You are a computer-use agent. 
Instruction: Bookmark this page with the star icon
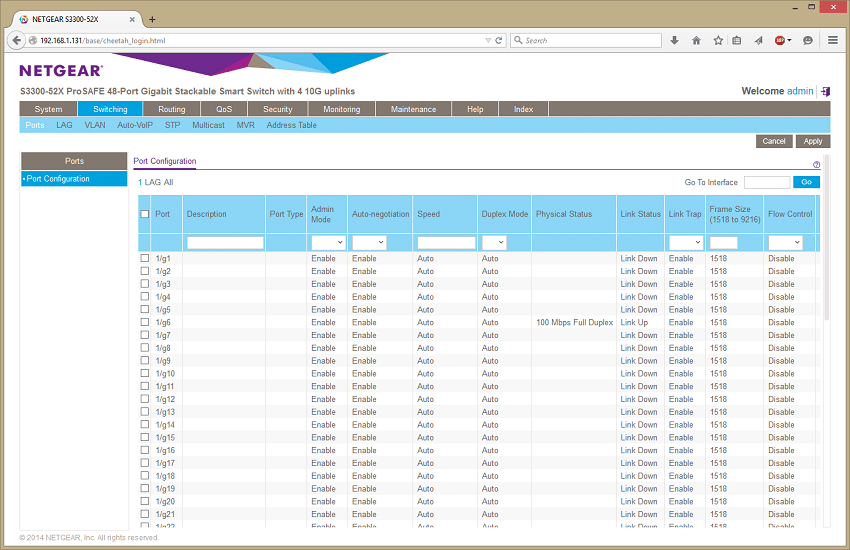pos(718,40)
